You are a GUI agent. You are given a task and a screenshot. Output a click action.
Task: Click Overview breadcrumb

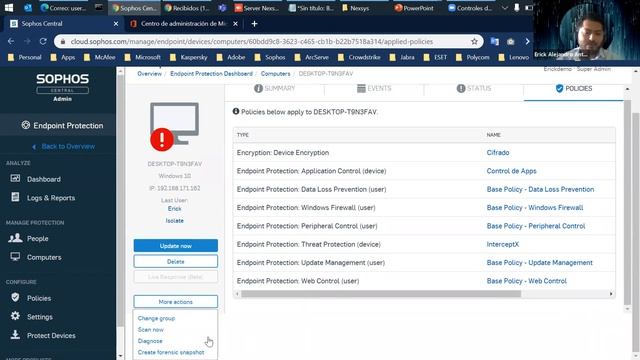tap(149, 74)
